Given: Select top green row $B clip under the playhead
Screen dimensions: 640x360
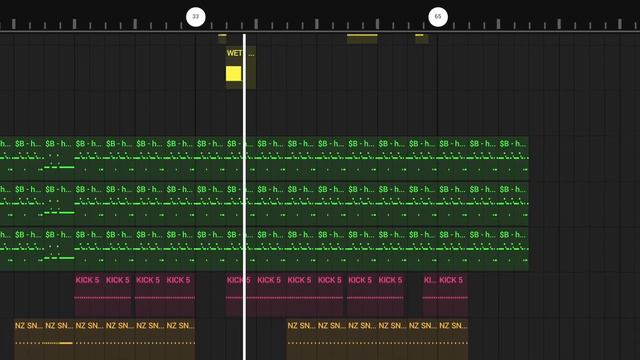Looking at the screenshot, I should pyautogui.click(x=241, y=158).
